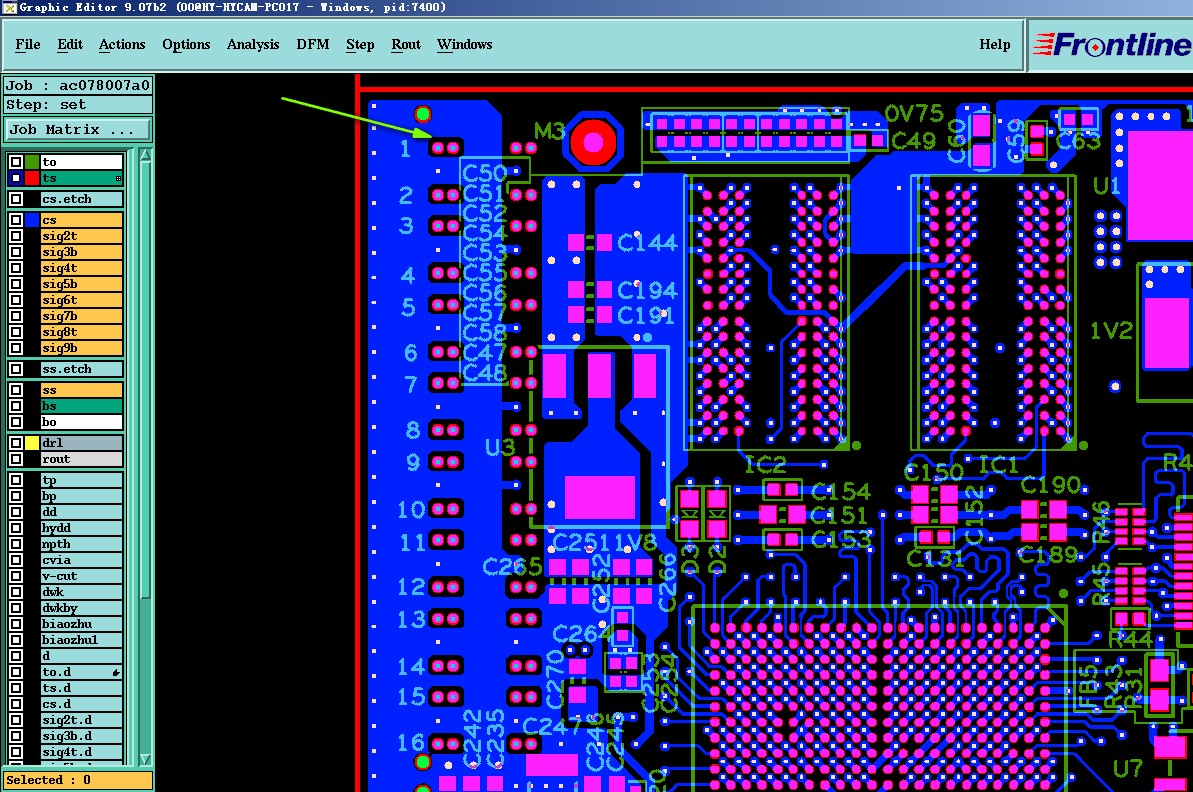1193x792 pixels.
Task: Open the Analysis menu
Action: coord(253,45)
